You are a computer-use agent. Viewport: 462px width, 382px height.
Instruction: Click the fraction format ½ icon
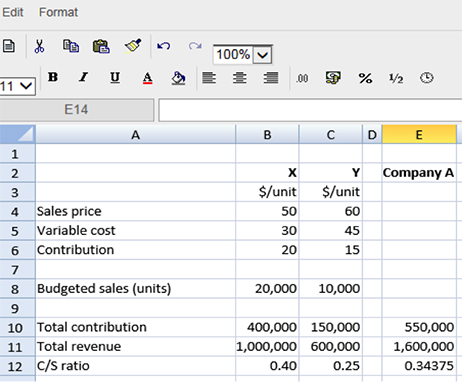(396, 78)
